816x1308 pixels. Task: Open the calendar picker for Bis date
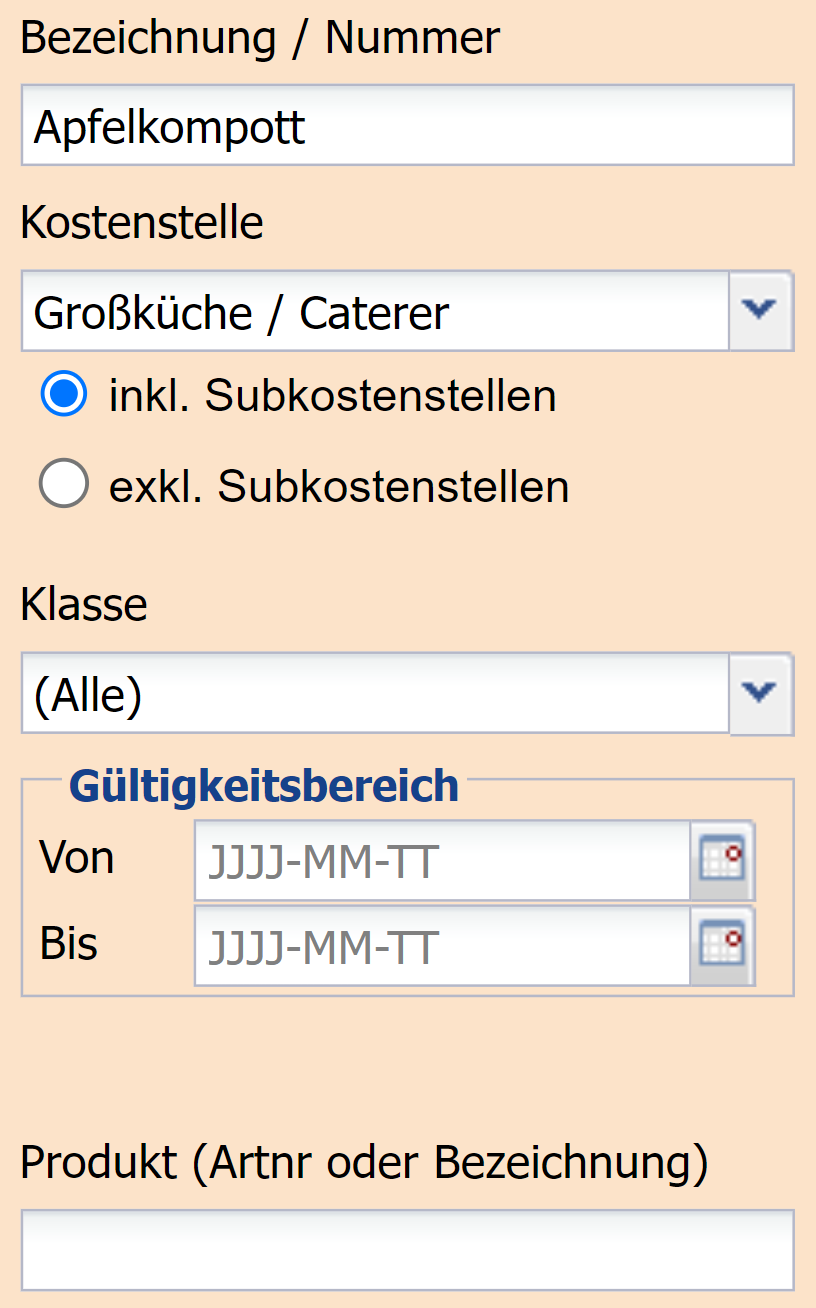[x=722, y=946]
